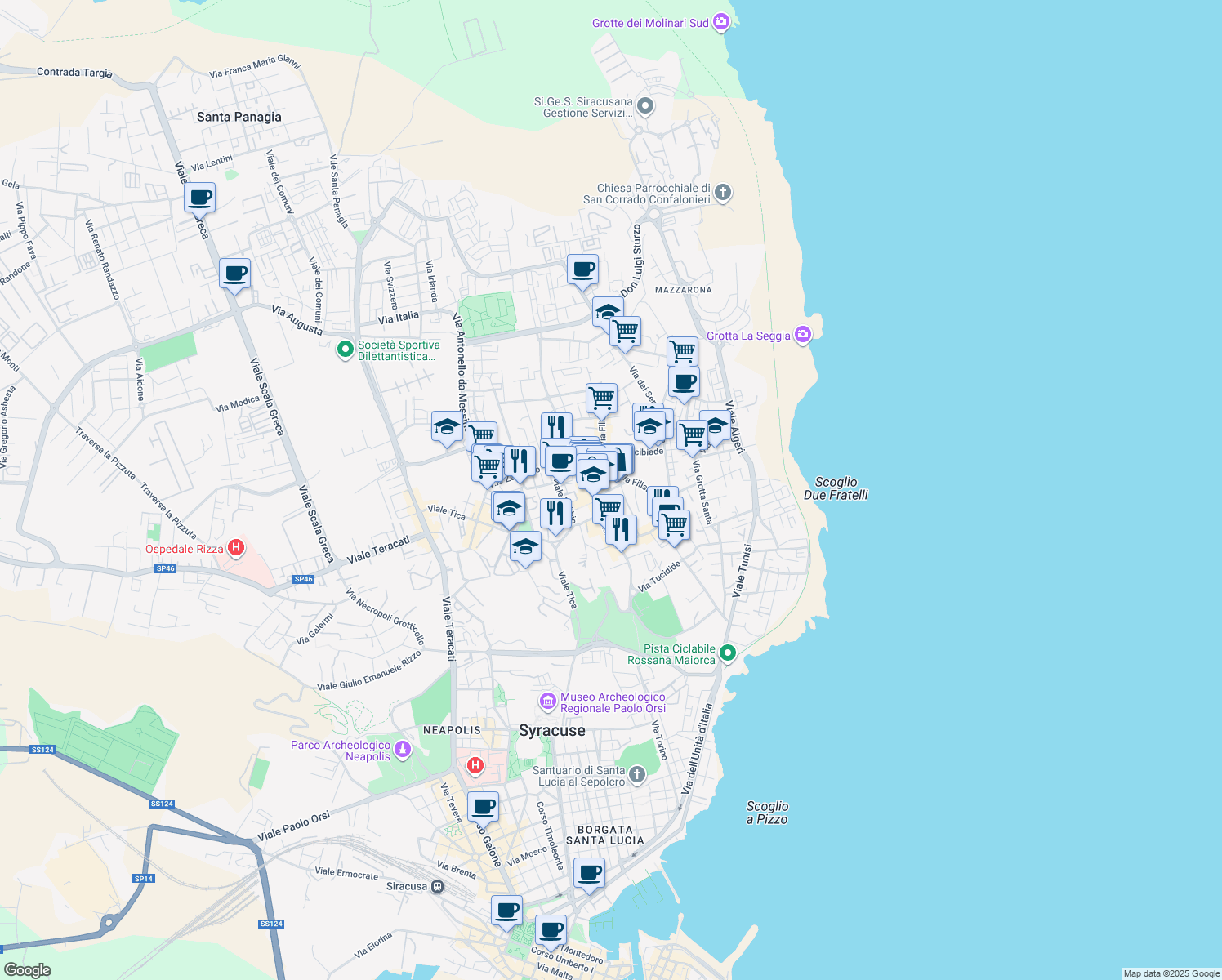The height and width of the screenshot is (980, 1222).
Task: Click the shopping cart marker on Via del Sole
Action: 683,351
